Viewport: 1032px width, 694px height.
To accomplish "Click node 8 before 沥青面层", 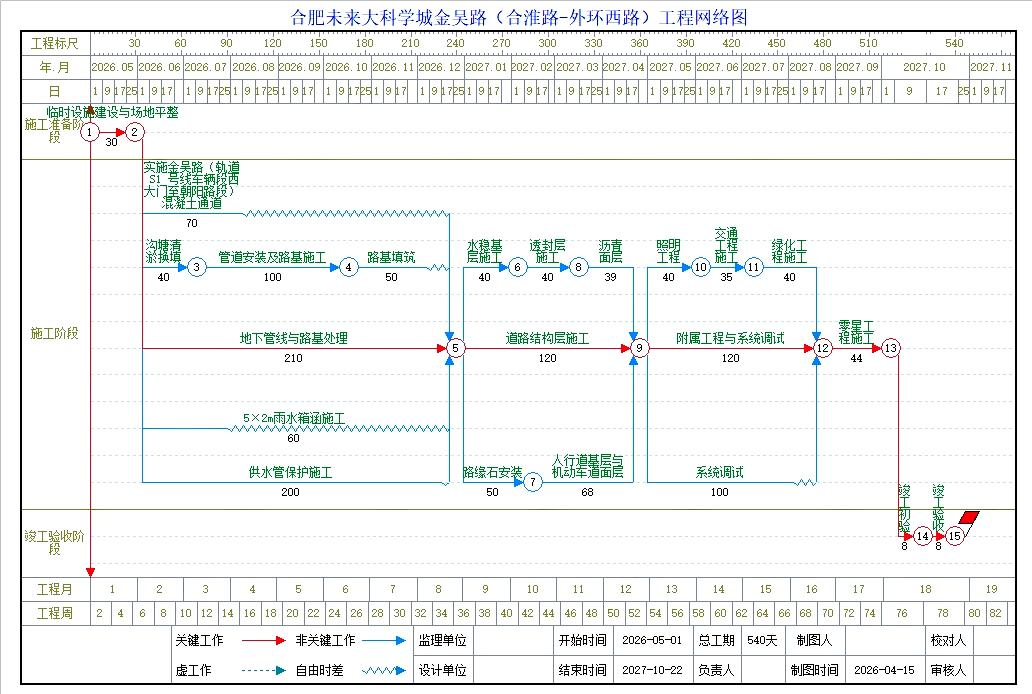I will (x=579, y=267).
